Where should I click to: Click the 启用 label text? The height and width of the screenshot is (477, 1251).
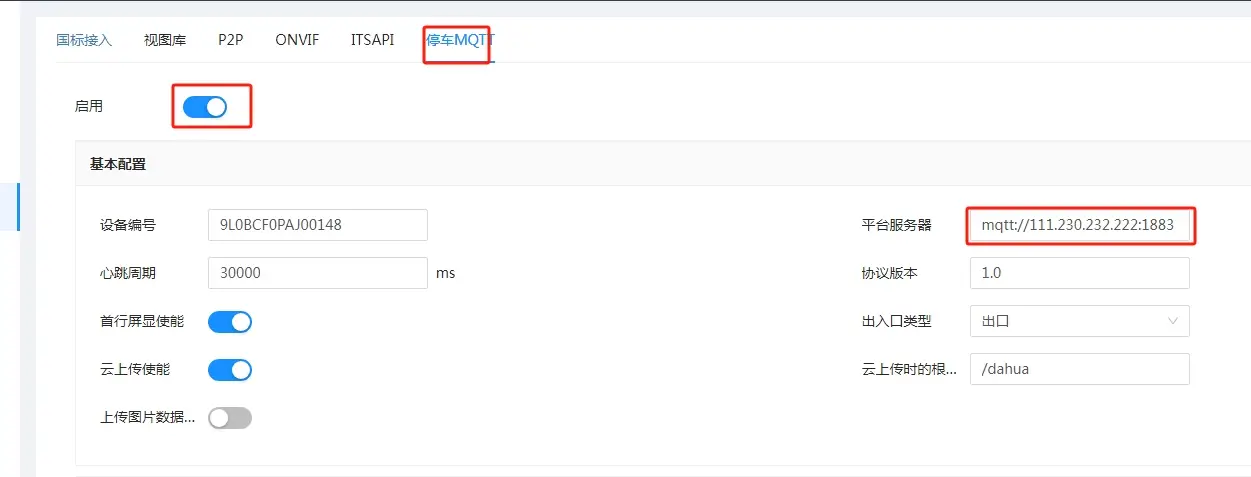(89, 106)
